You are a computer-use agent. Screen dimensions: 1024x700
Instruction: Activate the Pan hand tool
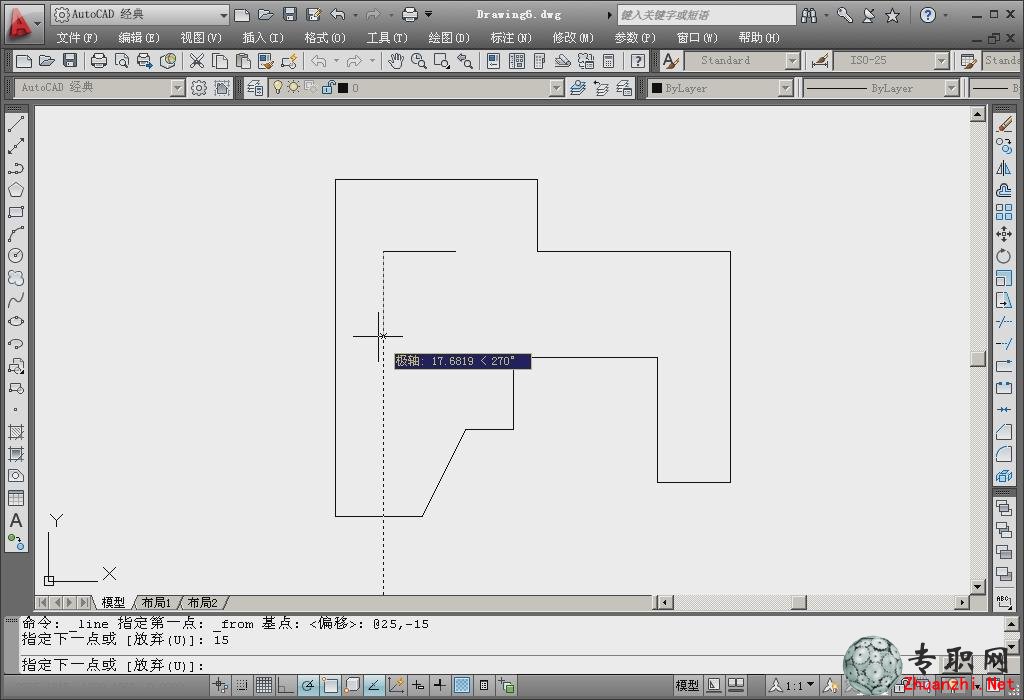click(396, 61)
